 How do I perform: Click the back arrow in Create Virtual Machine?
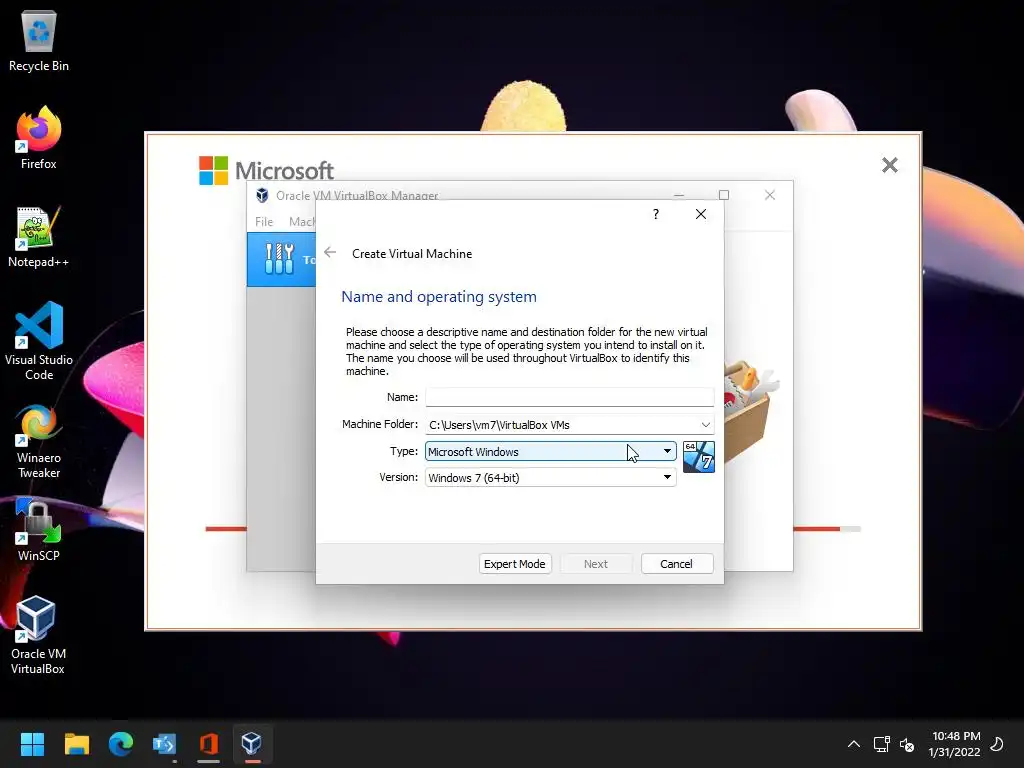330,253
